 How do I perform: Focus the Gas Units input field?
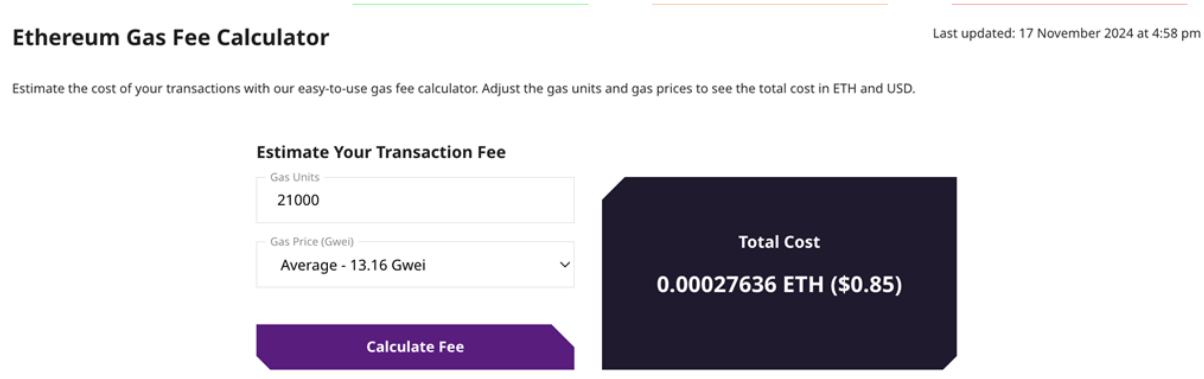[415, 200]
